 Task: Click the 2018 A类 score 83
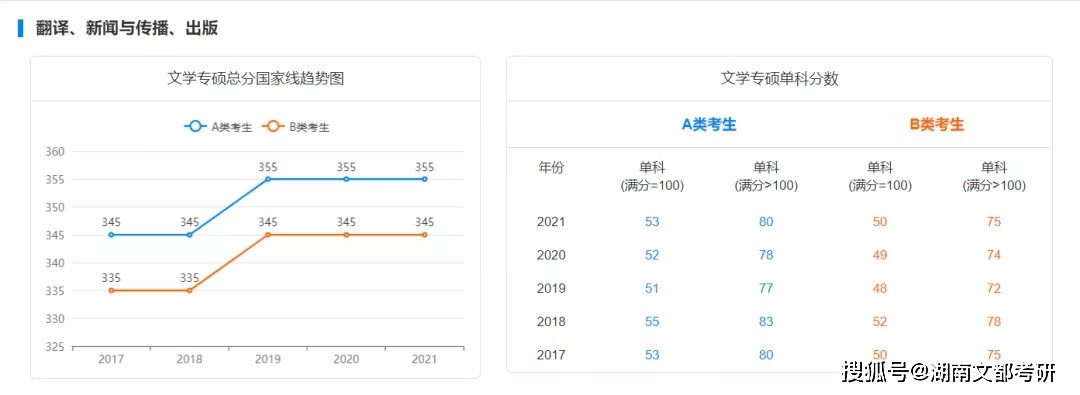766,322
